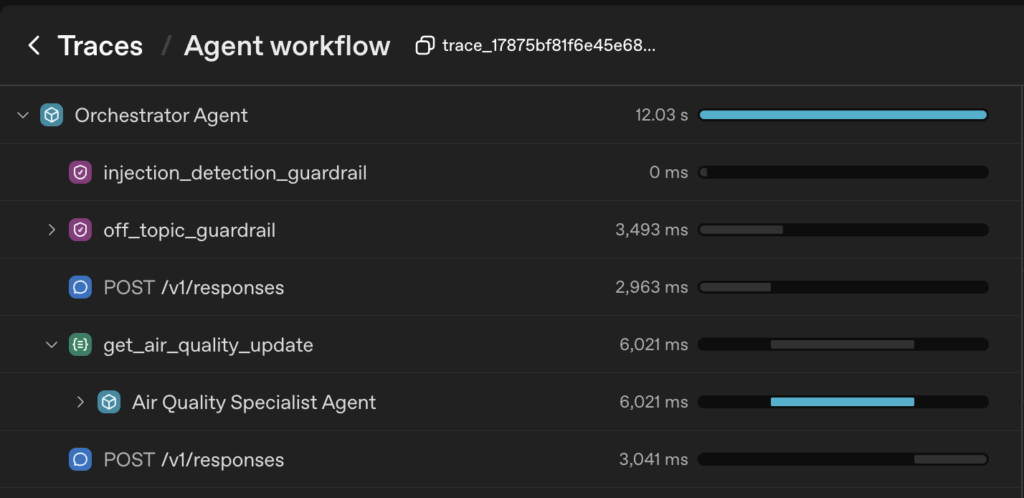Click the Air Quality Specialist Agent cube icon
The image size is (1024, 498).
[109, 402]
